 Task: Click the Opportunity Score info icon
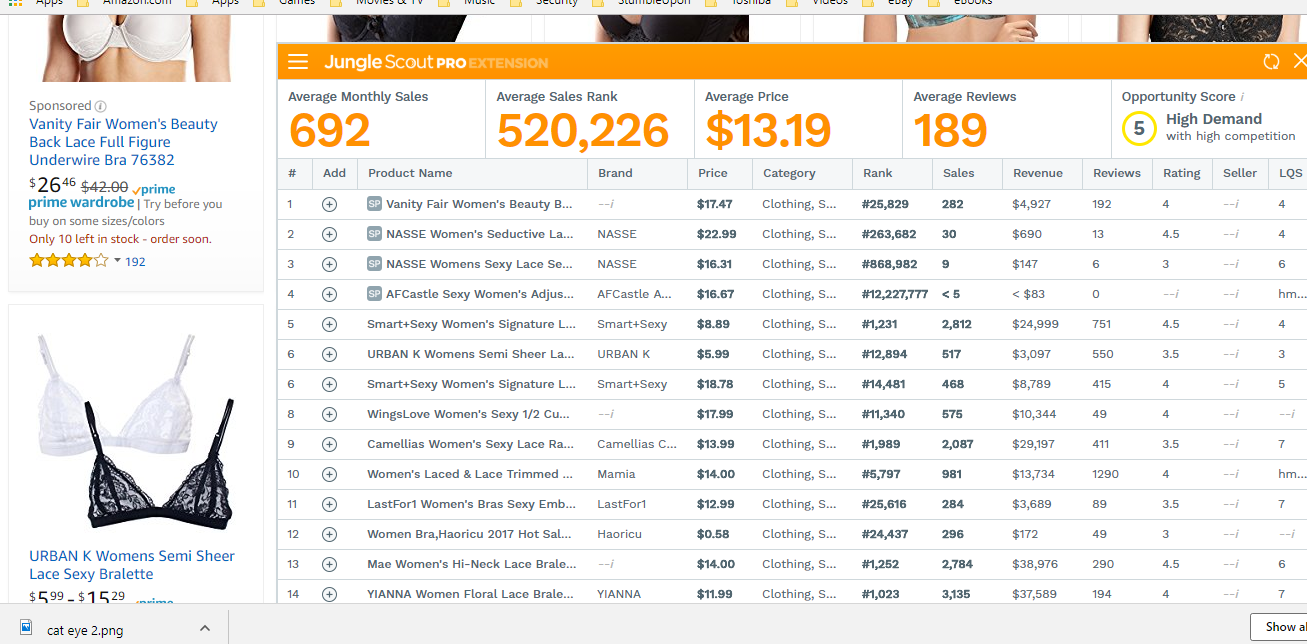(x=1242, y=97)
